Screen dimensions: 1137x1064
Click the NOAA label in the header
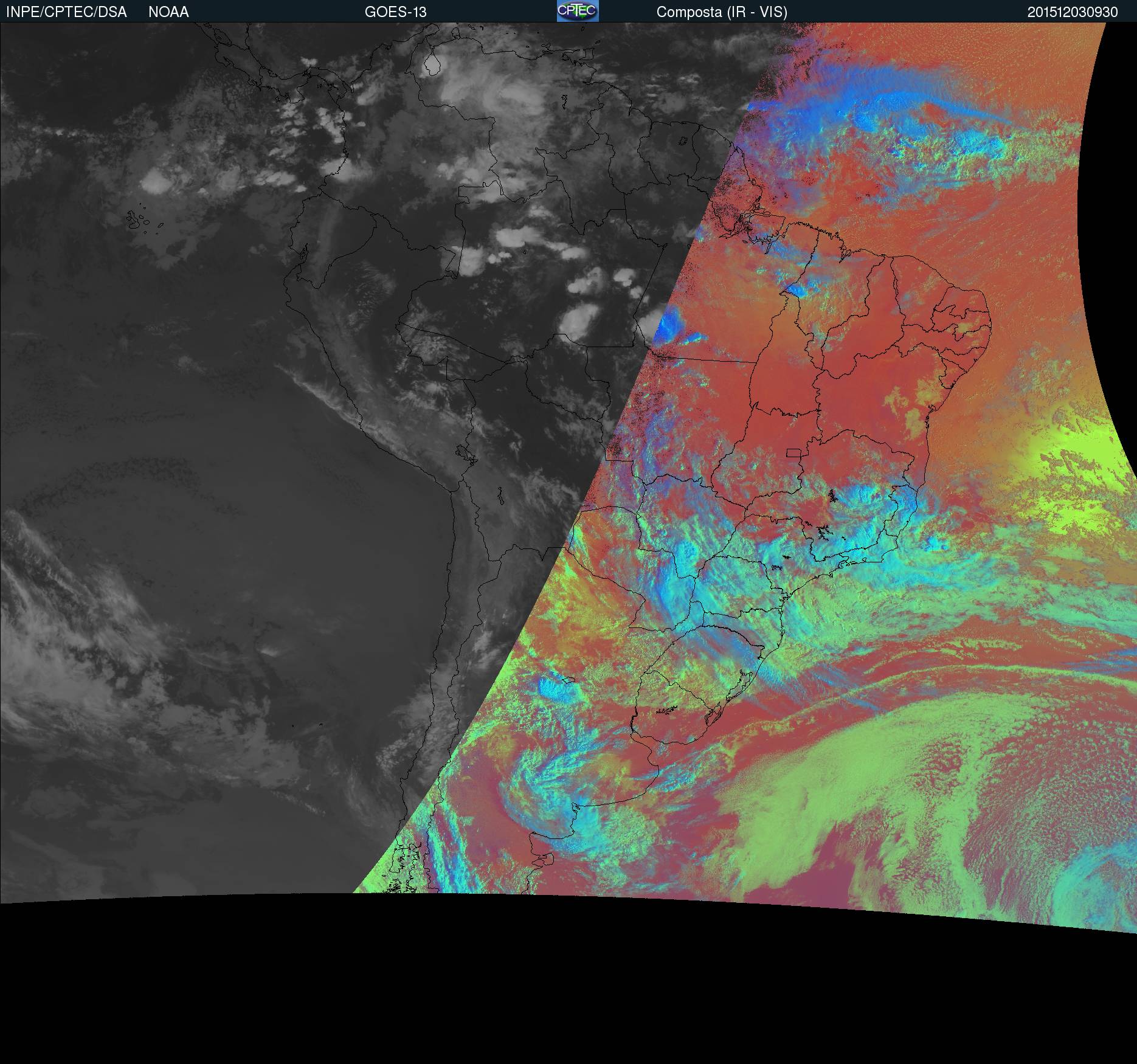tap(168, 12)
